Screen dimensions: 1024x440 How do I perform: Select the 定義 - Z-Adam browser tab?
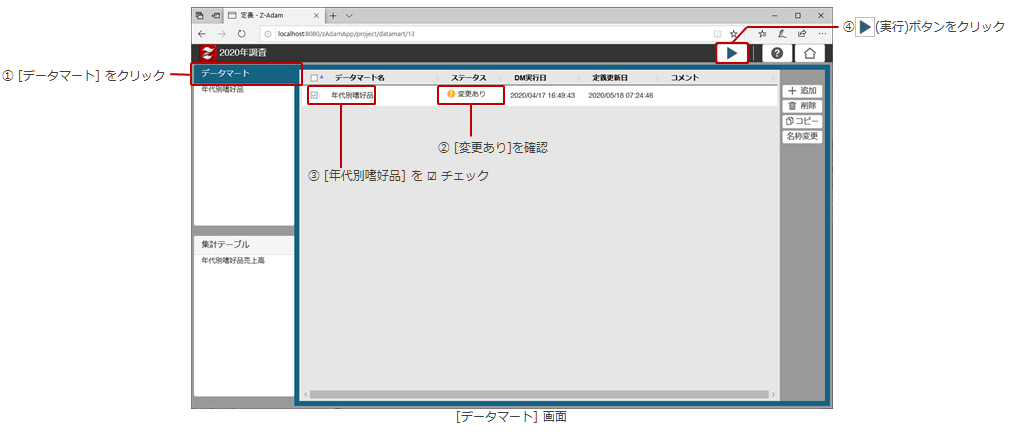pos(273,15)
